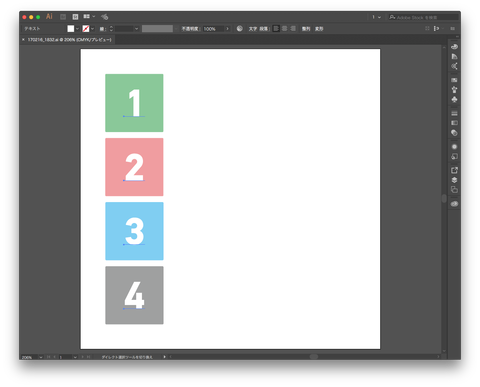Go to the previous artboard button
Screen dimensions: 480x387
pos(54,357)
